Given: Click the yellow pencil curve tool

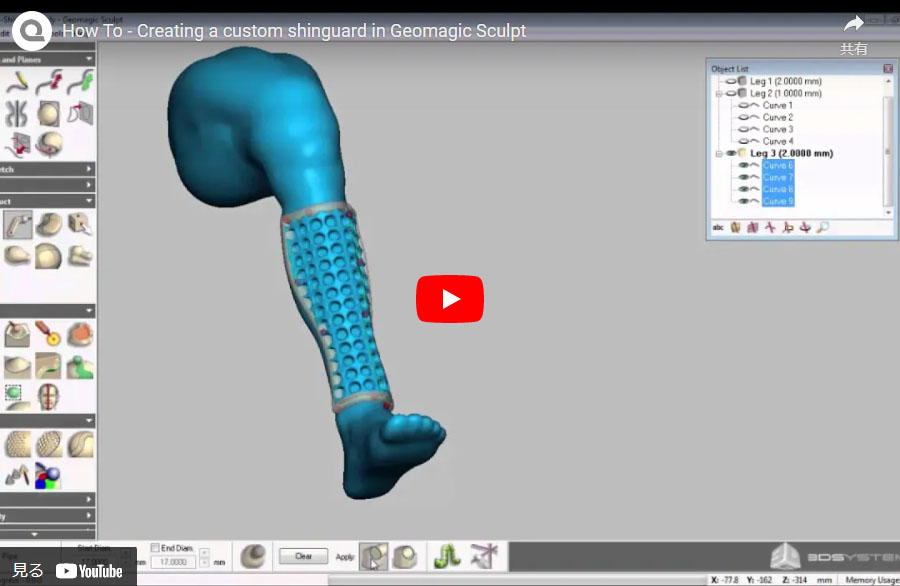Looking at the screenshot, I should (x=17, y=83).
